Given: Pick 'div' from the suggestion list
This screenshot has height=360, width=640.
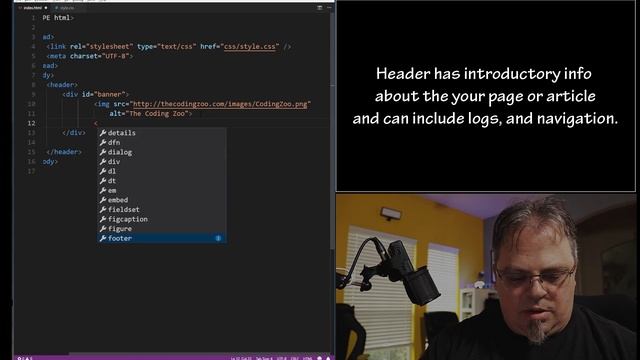Looking at the screenshot, I should (x=162, y=162).
